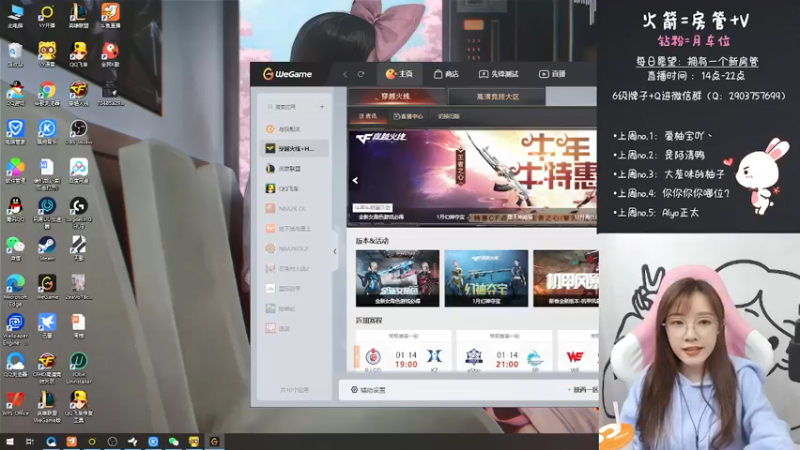Select the NBA2K OL sidebar entry

[295, 208]
